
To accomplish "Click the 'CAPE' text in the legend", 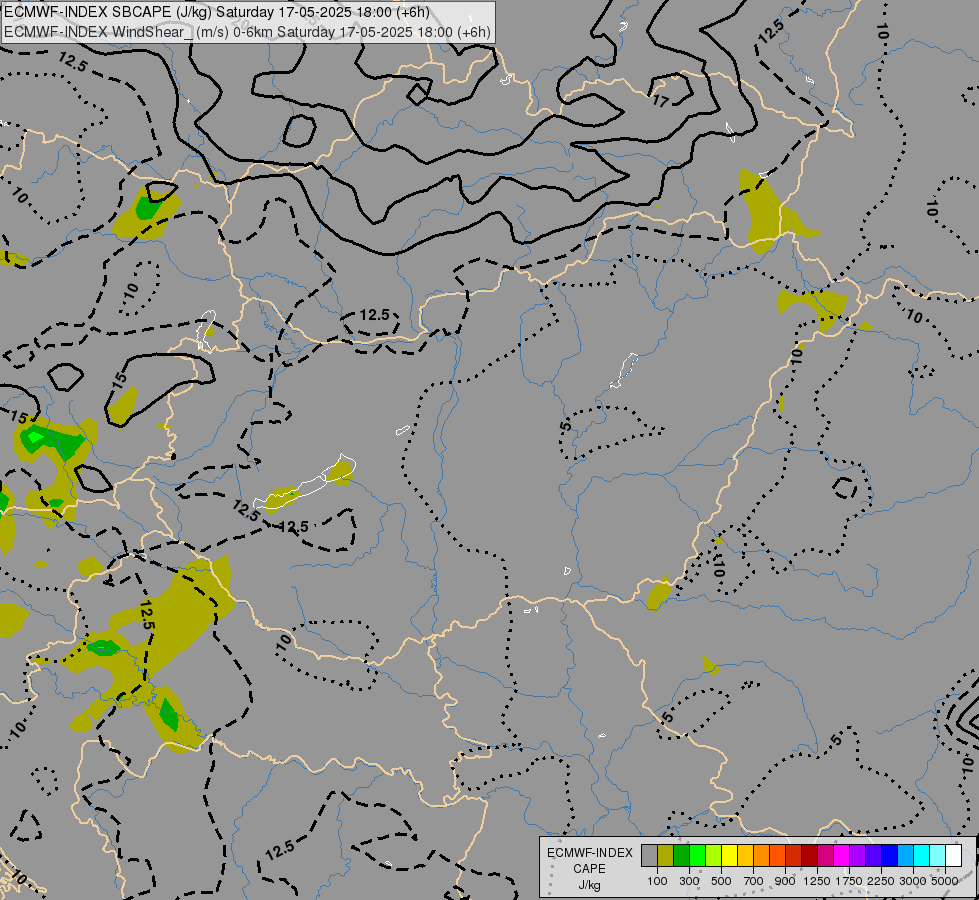I will point(589,869).
